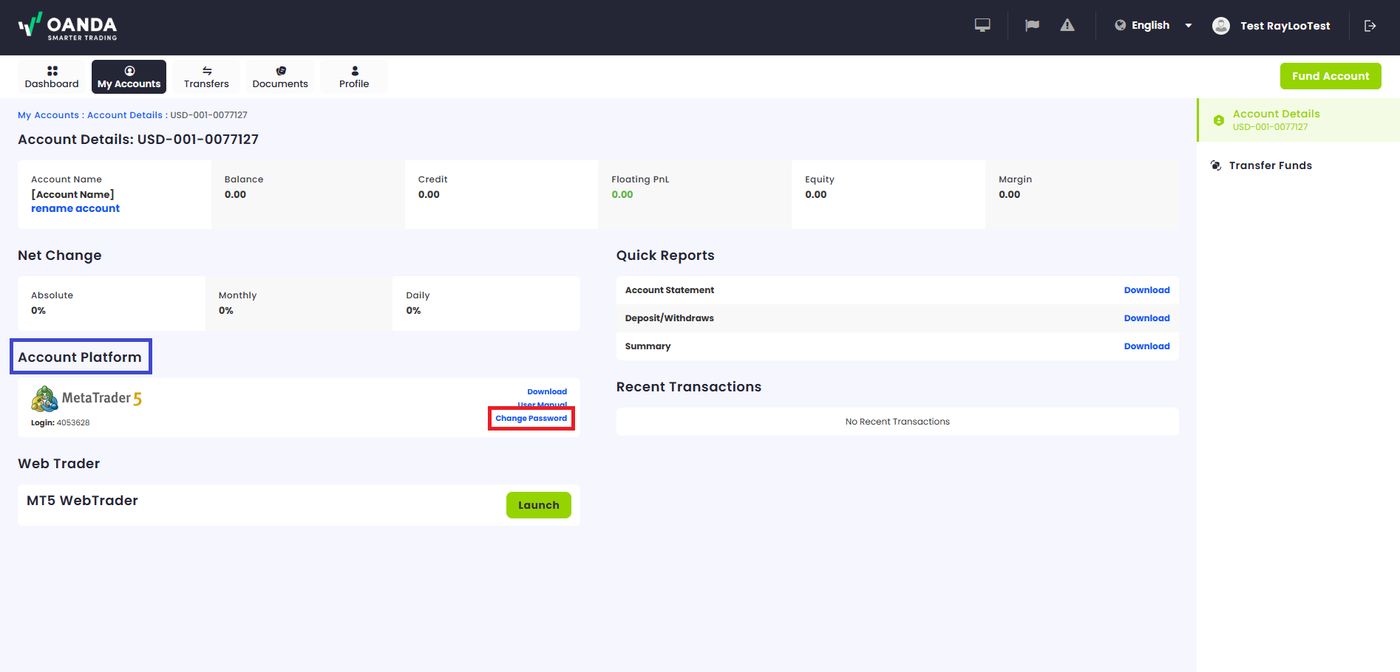This screenshot has height=672, width=1400.
Task: Download the Account Statement report
Action: coord(1147,290)
